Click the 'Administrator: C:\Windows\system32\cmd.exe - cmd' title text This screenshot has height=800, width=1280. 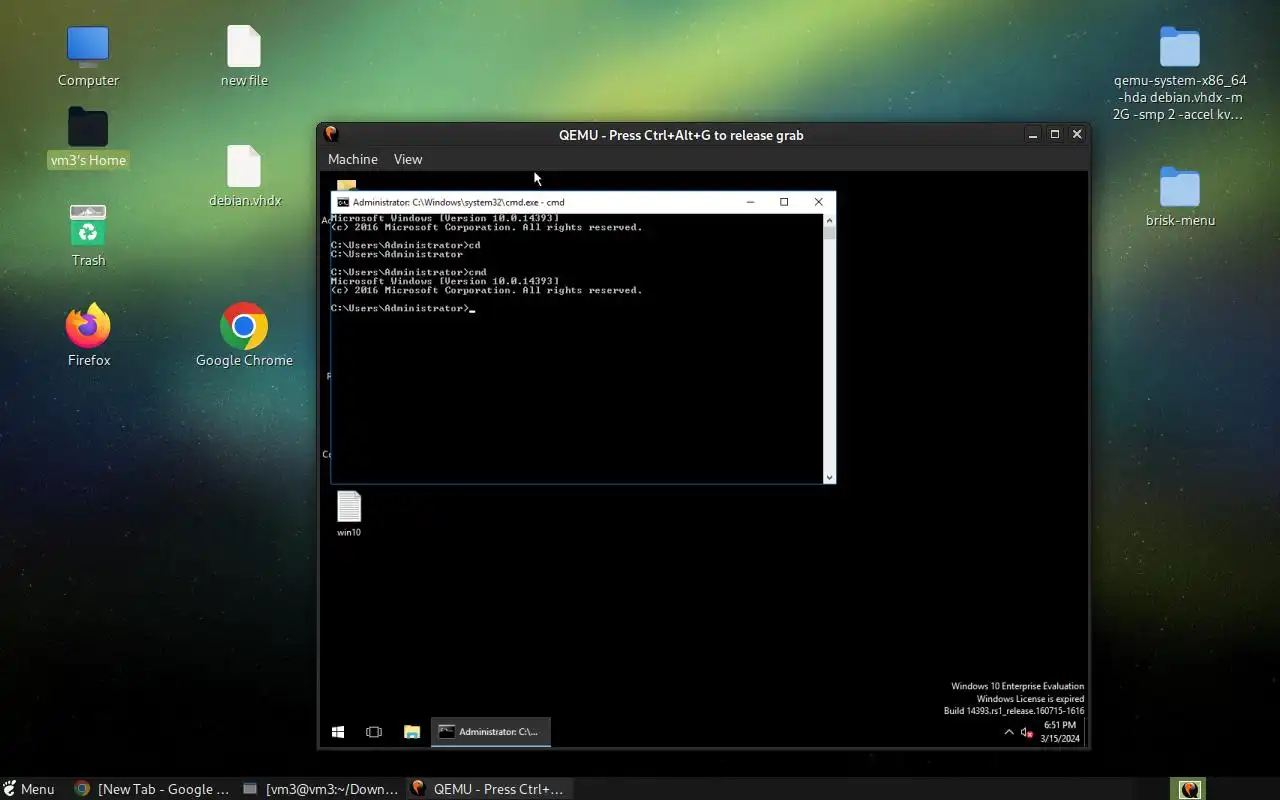[x=459, y=202]
